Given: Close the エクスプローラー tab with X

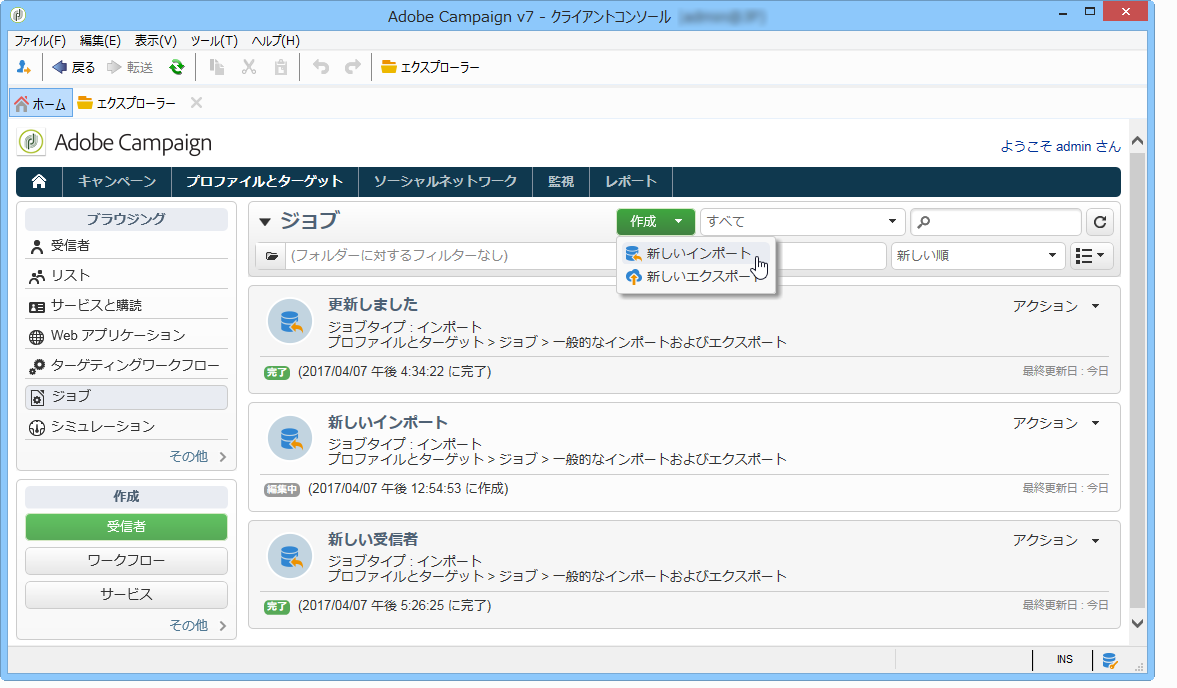Looking at the screenshot, I should (x=197, y=103).
